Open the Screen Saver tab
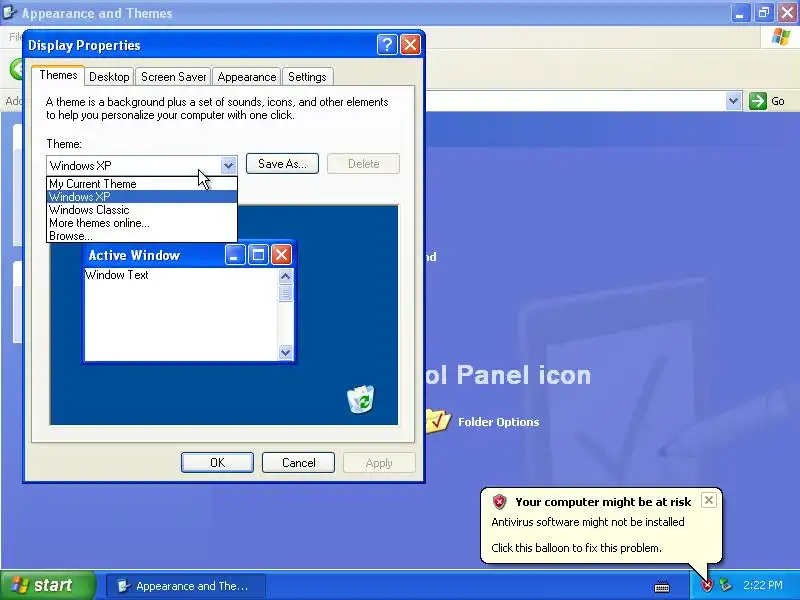Image resolution: width=800 pixels, height=600 pixels. click(173, 77)
